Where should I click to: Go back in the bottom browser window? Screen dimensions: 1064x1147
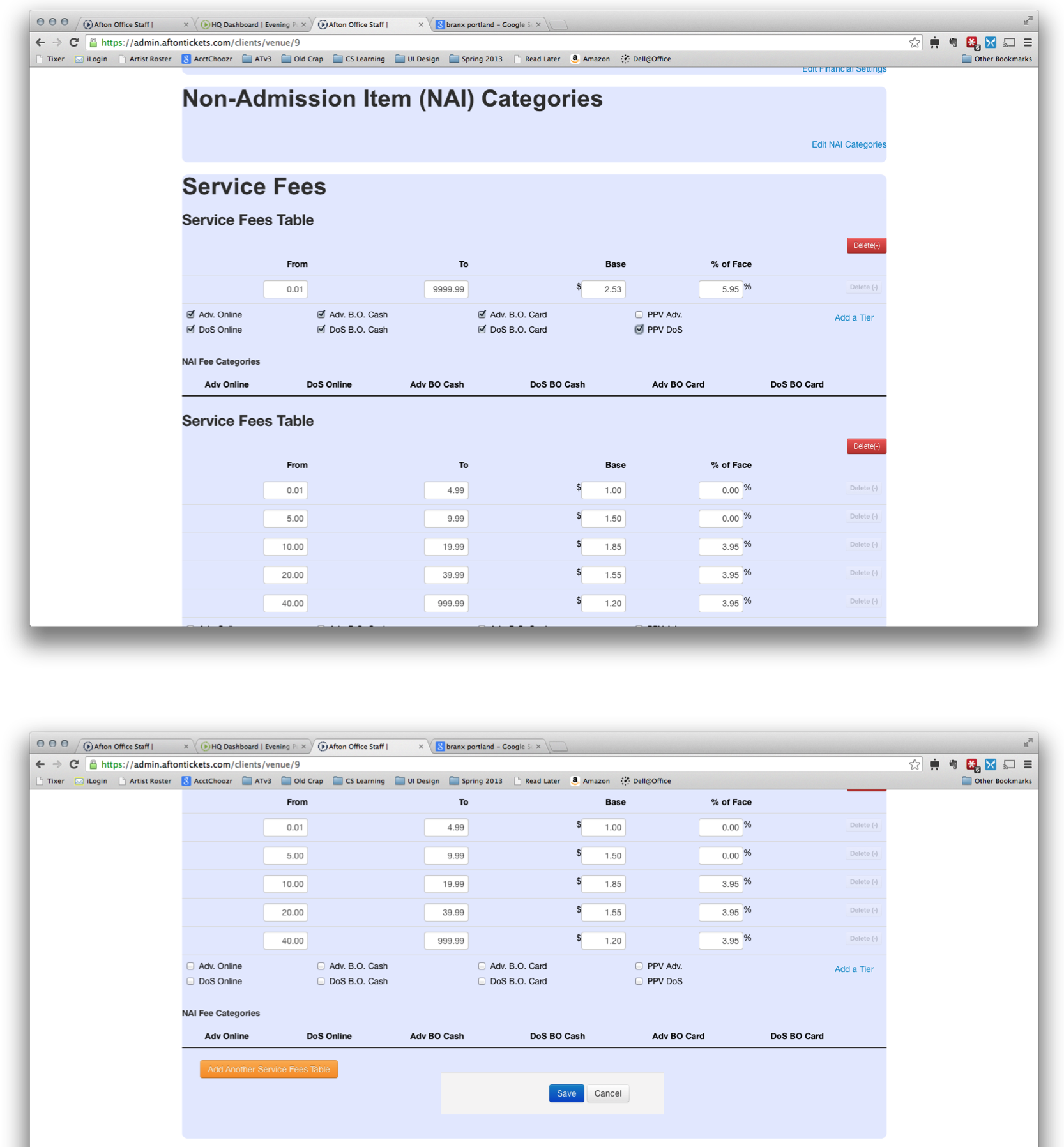coord(40,764)
